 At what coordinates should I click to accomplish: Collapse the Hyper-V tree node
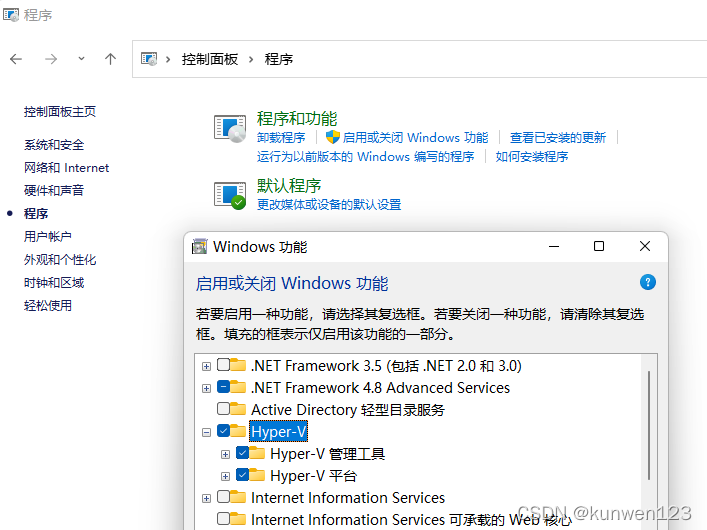point(206,433)
